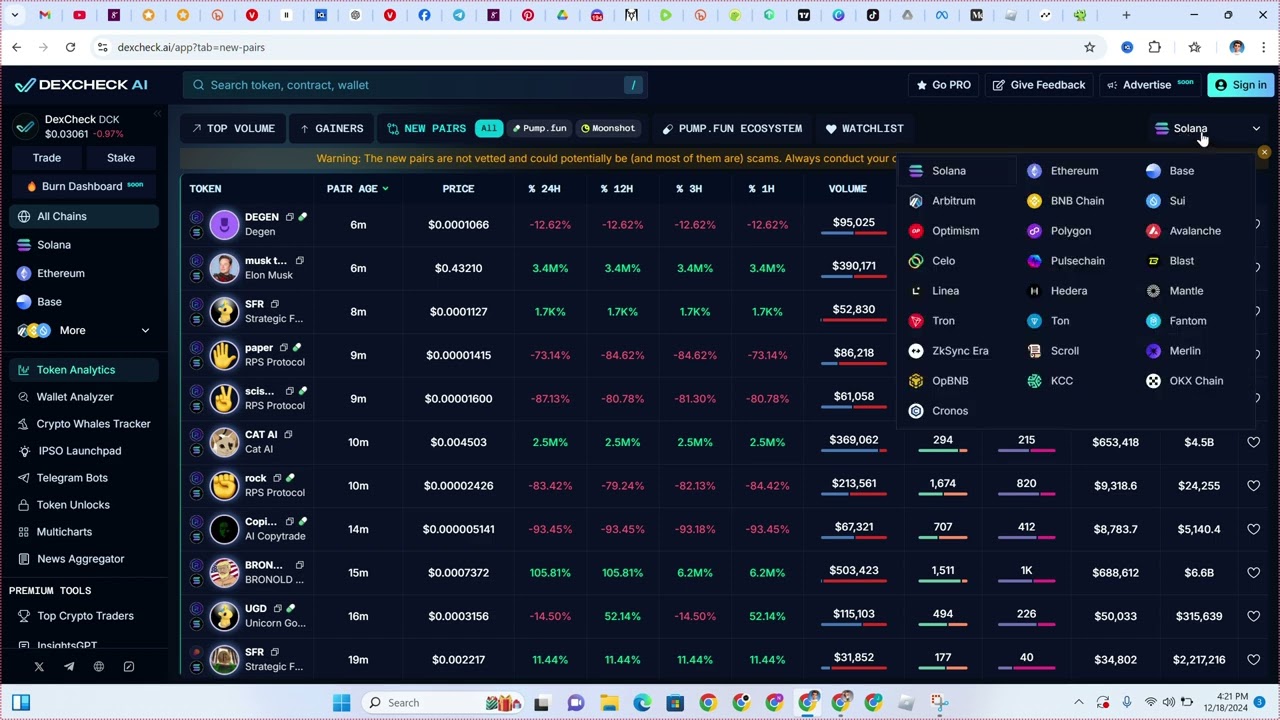Click chevron next to Solana selector
The height and width of the screenshot is (720, 1280).
point(1256,128)
